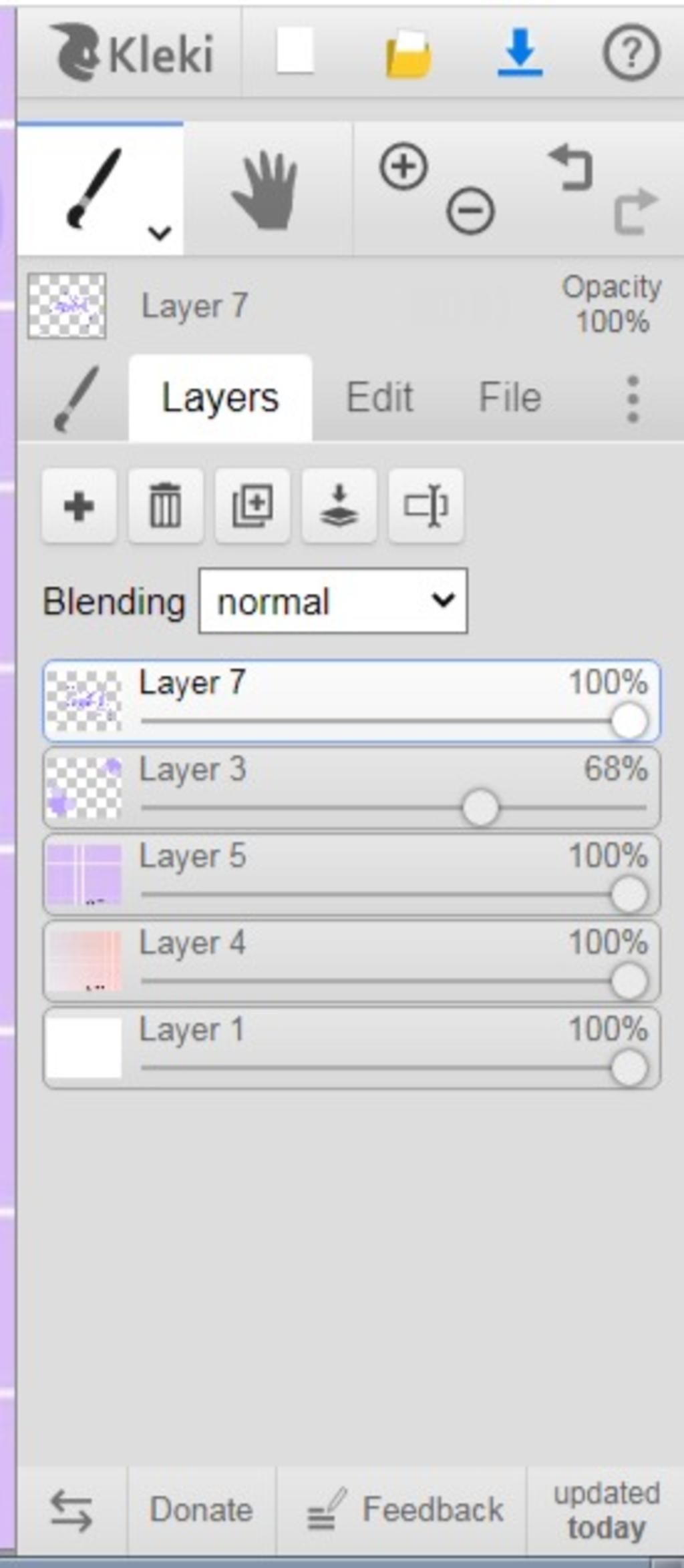Delete the layer using trash icon

pyautogui.click(x=166, y=505)
